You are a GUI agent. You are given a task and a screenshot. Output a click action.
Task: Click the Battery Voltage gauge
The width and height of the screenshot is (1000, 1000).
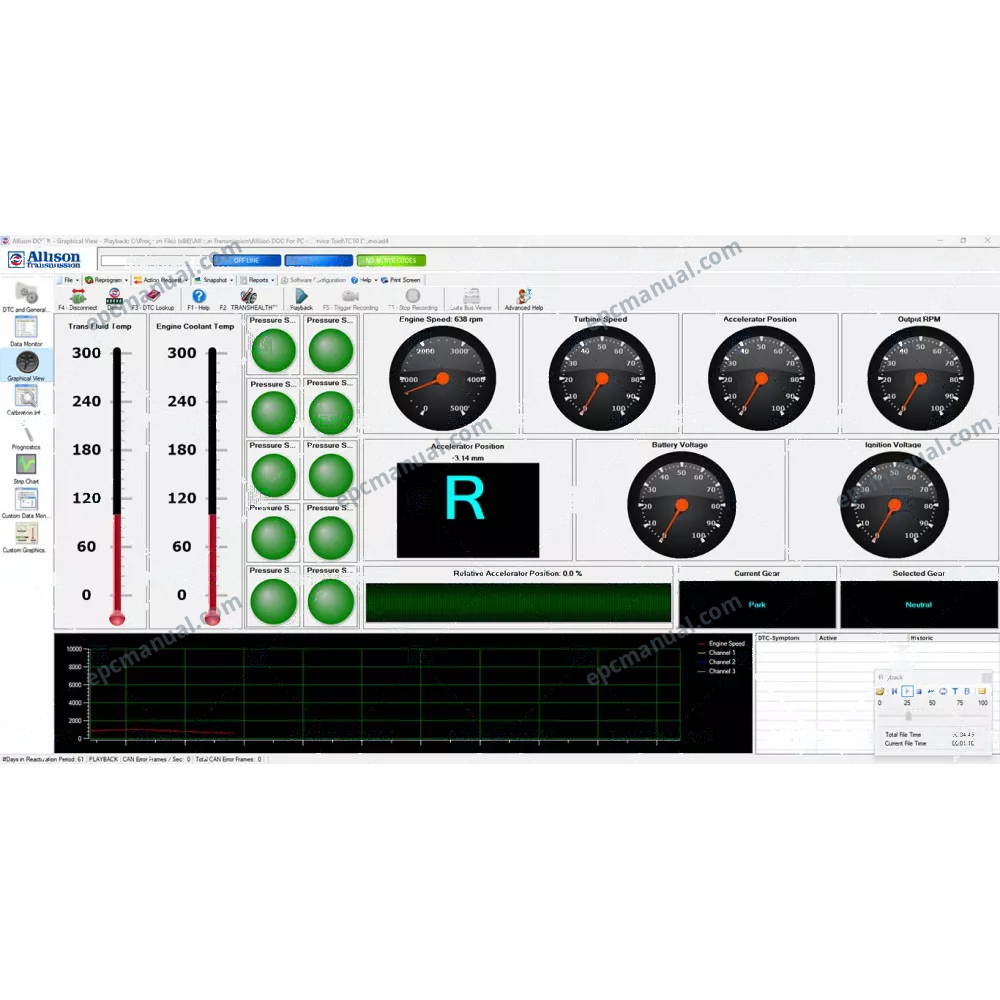681,504
